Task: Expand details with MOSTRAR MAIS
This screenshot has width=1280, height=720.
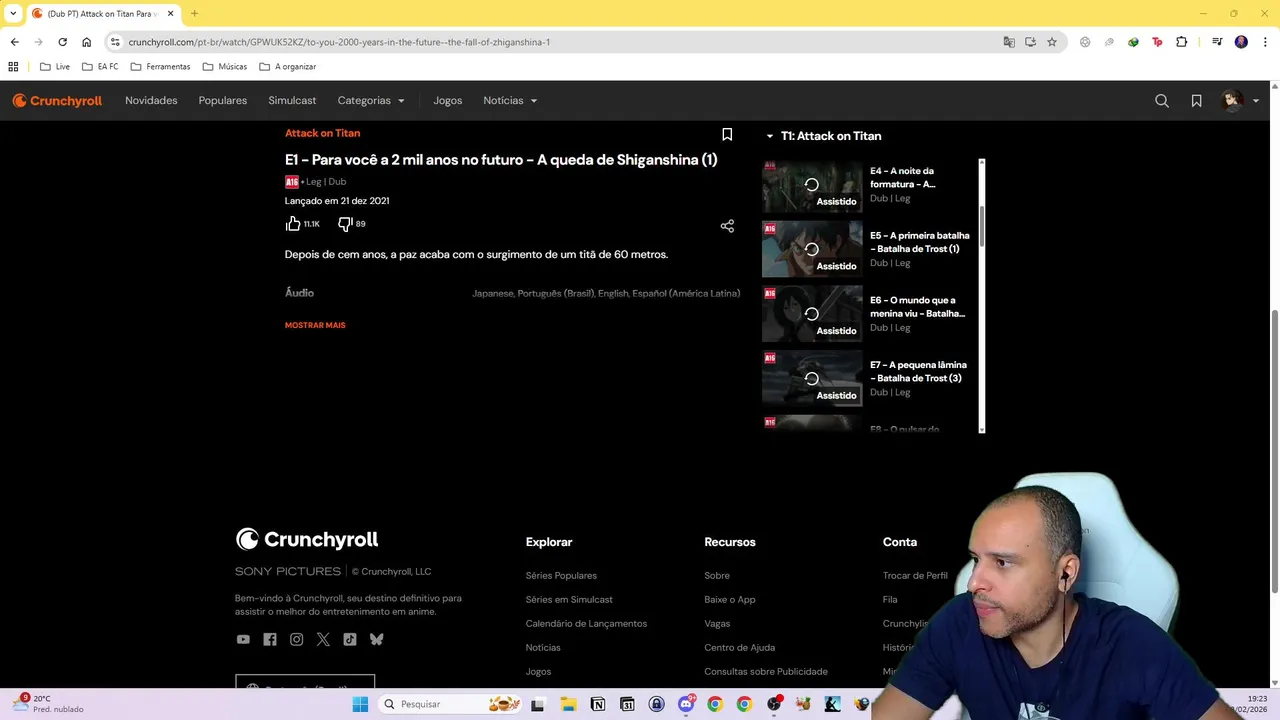Action: (x=315, y=325)
